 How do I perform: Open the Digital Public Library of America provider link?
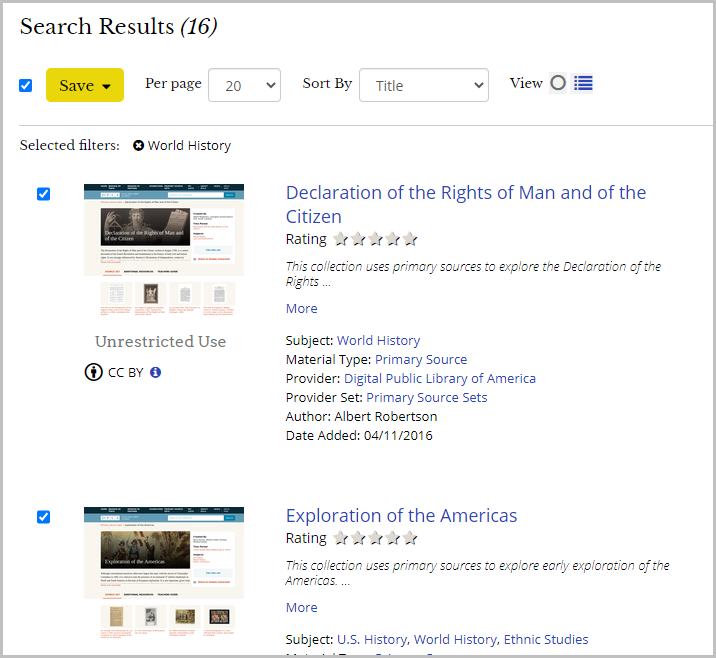click(x=440, y=379)
